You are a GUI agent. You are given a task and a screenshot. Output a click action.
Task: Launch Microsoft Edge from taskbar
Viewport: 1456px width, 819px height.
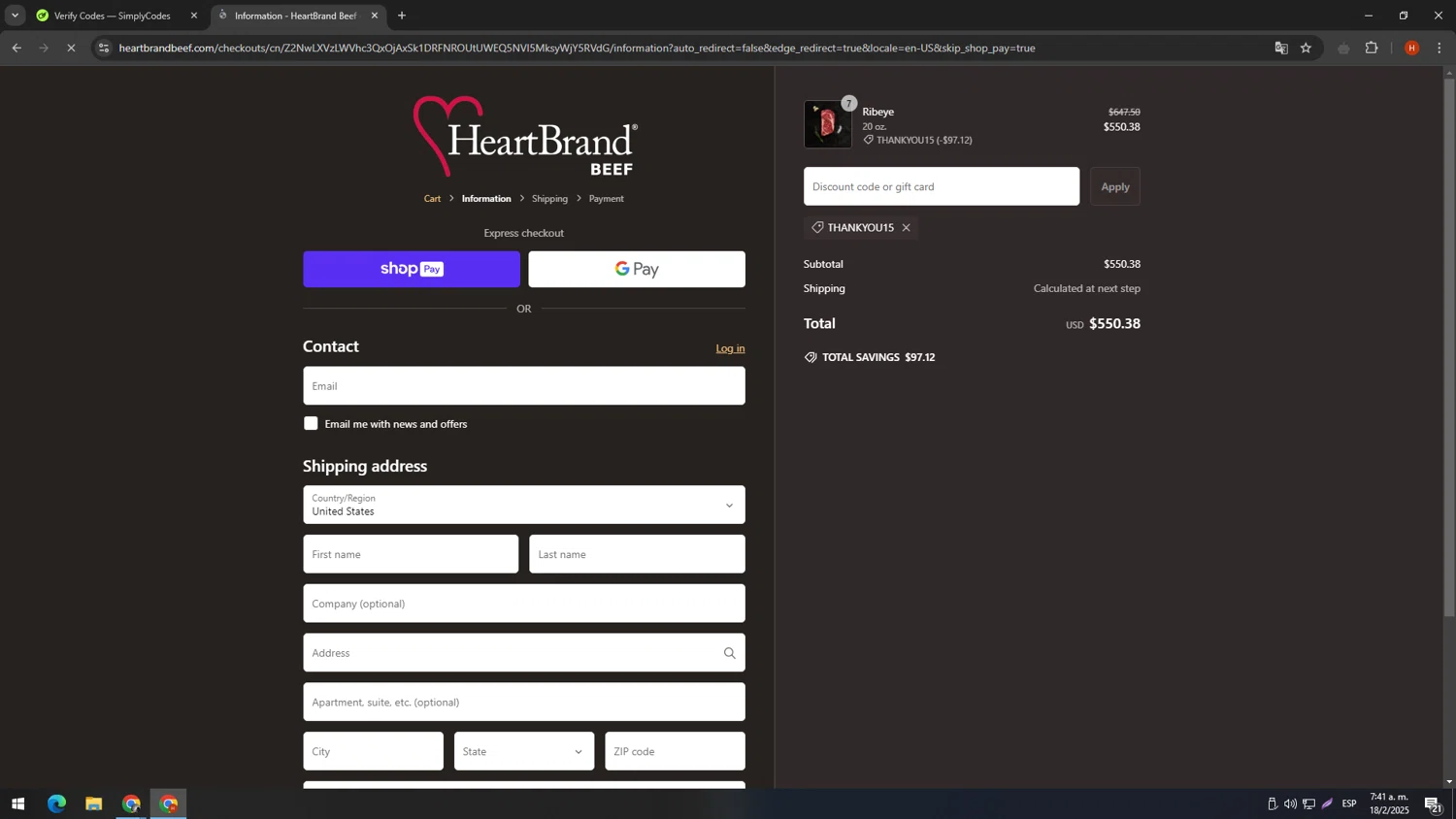pos(57,803)
